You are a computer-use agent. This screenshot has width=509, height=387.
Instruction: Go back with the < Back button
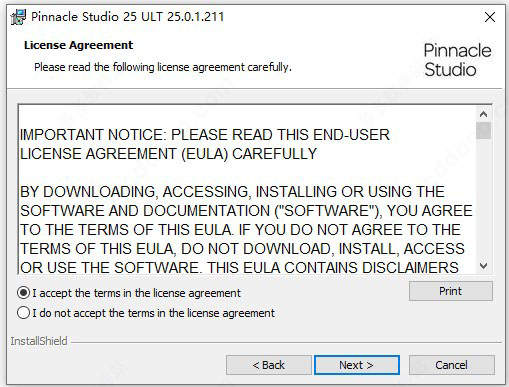tap(269, 365)
